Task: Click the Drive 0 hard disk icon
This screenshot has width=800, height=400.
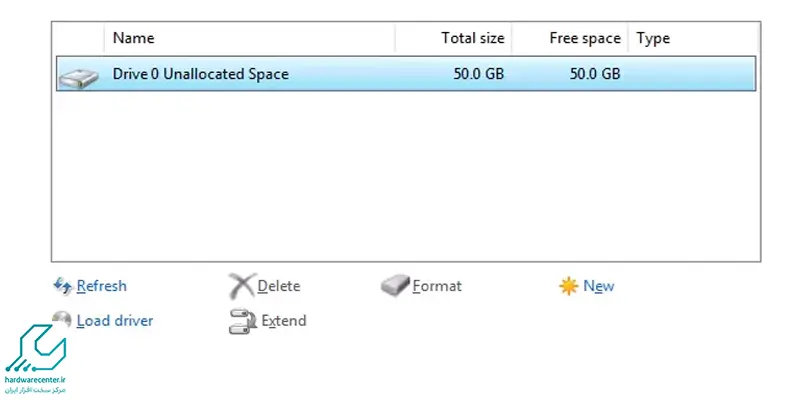Action: click(78, 78)
